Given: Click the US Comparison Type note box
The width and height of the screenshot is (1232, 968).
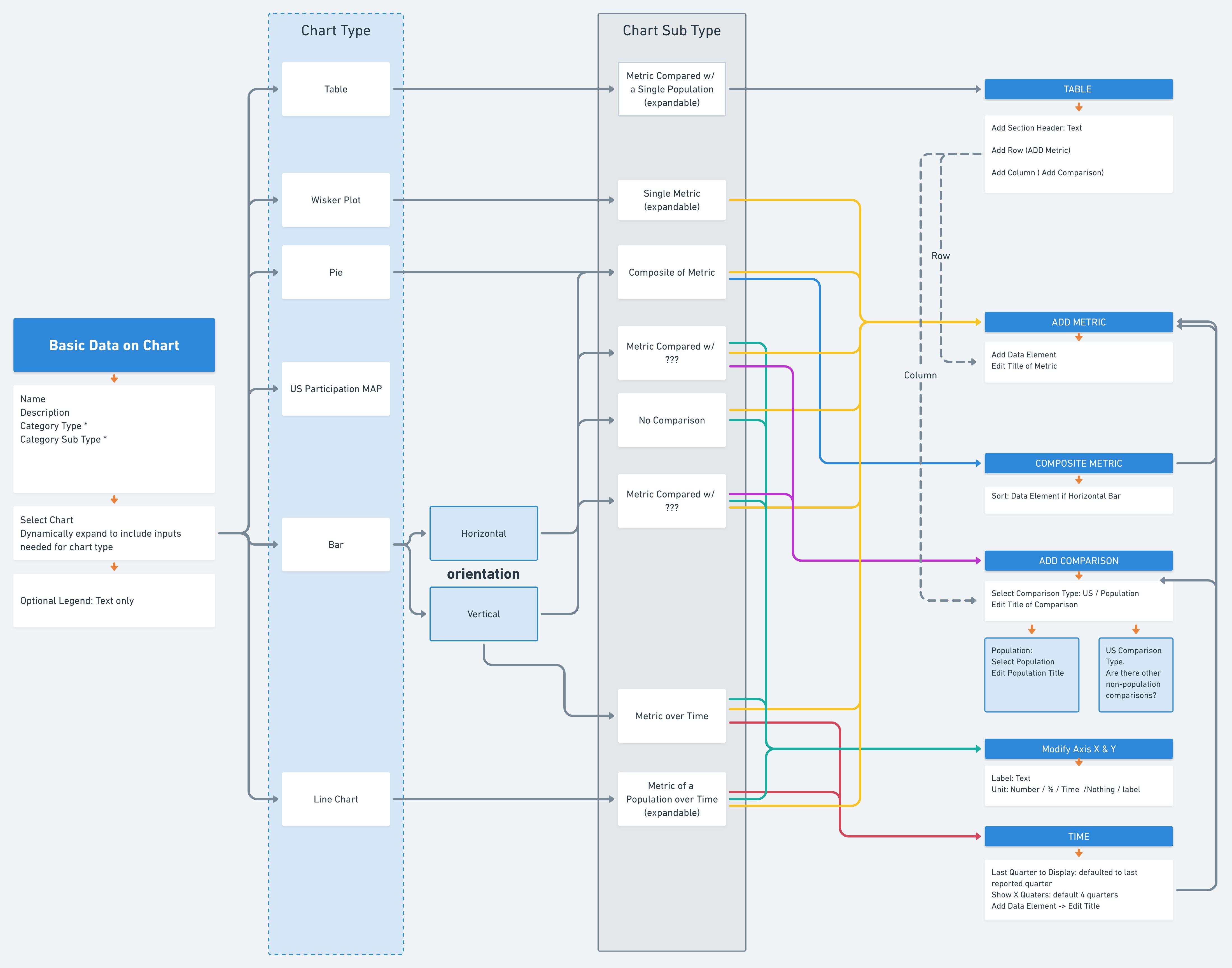Looking at the screenshot, I should point(1135,674).
